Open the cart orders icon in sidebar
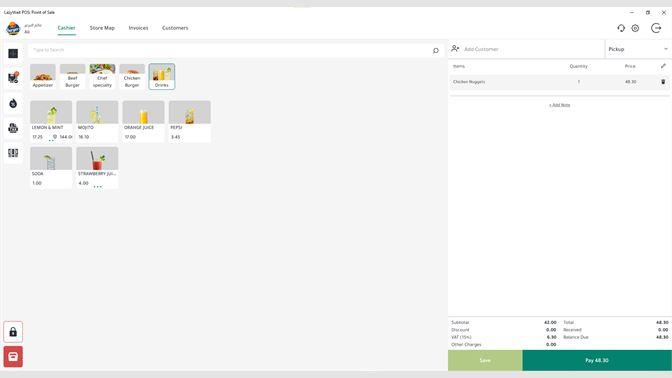Viewport: 672px width, 378px height. tap(13, 78)
